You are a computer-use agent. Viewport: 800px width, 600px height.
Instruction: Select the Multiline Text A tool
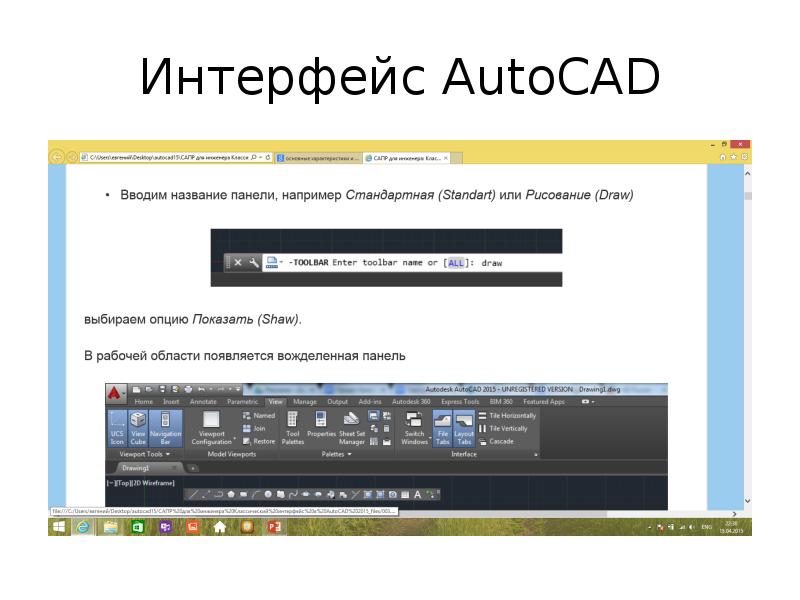click(417, 494)
